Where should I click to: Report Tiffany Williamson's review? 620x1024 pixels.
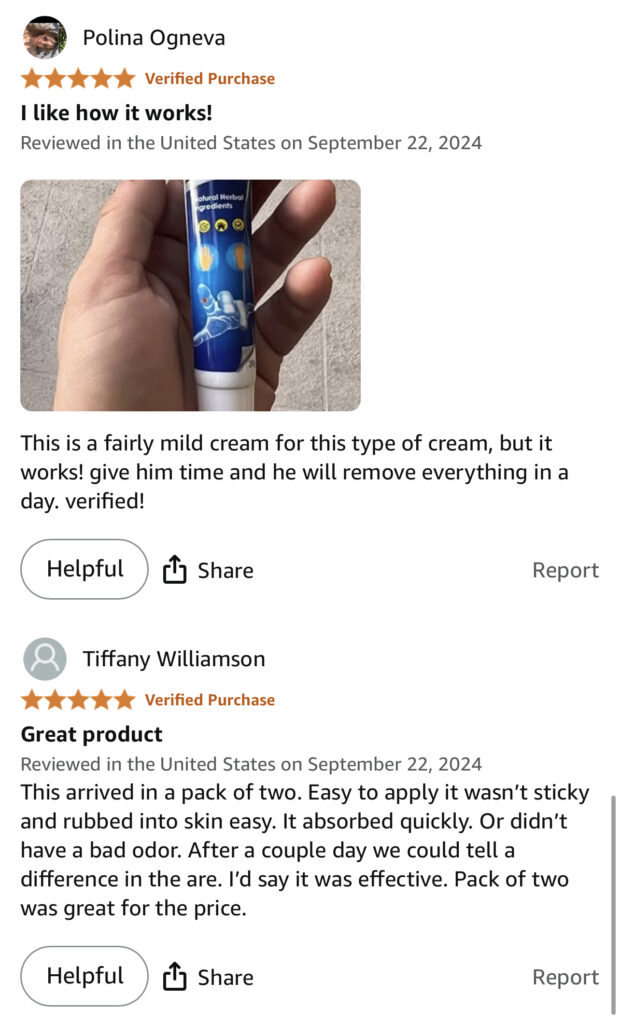tap(565, 977)
